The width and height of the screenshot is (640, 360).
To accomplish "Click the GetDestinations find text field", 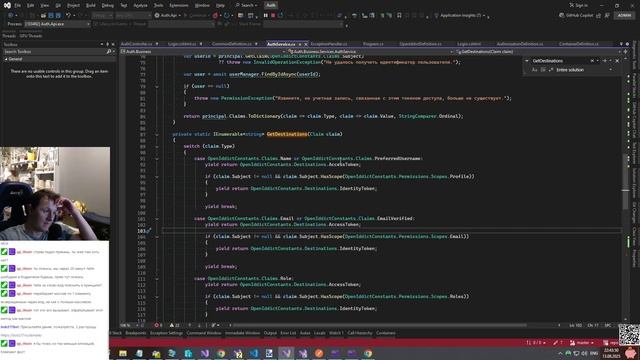I will [x=560, y=61].
